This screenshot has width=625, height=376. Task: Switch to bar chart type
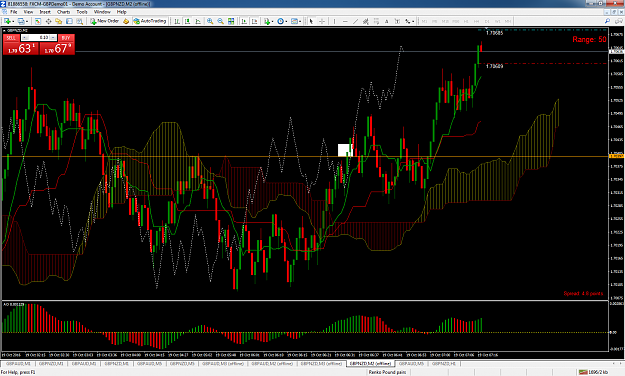point(177,21)
